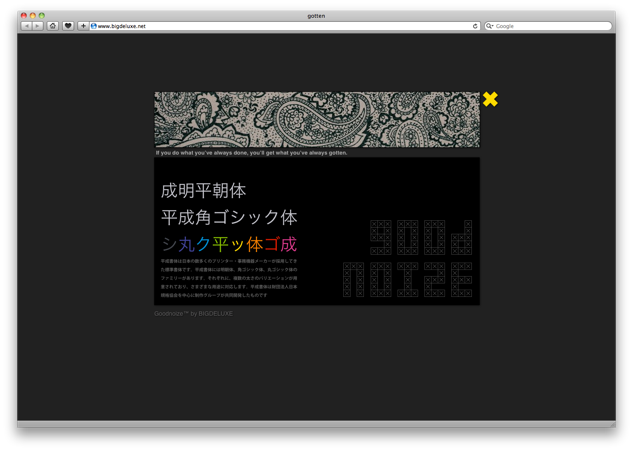This screenshot has width=633, height=451.
Task: Go back to the previous page
Action: (x=26, y=26)
